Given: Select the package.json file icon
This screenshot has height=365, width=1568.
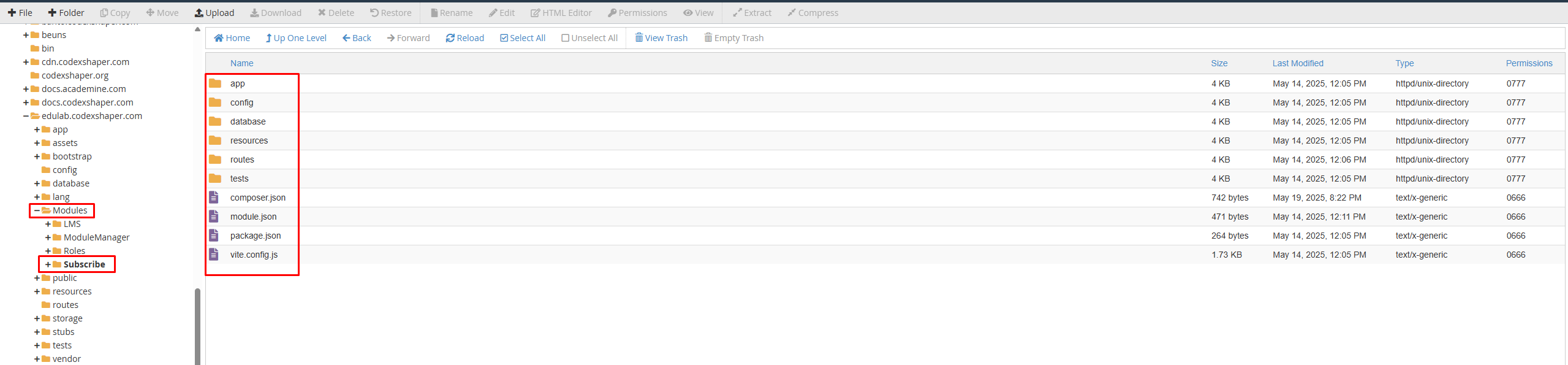Looking at the screenshot, I should [214, 235].
